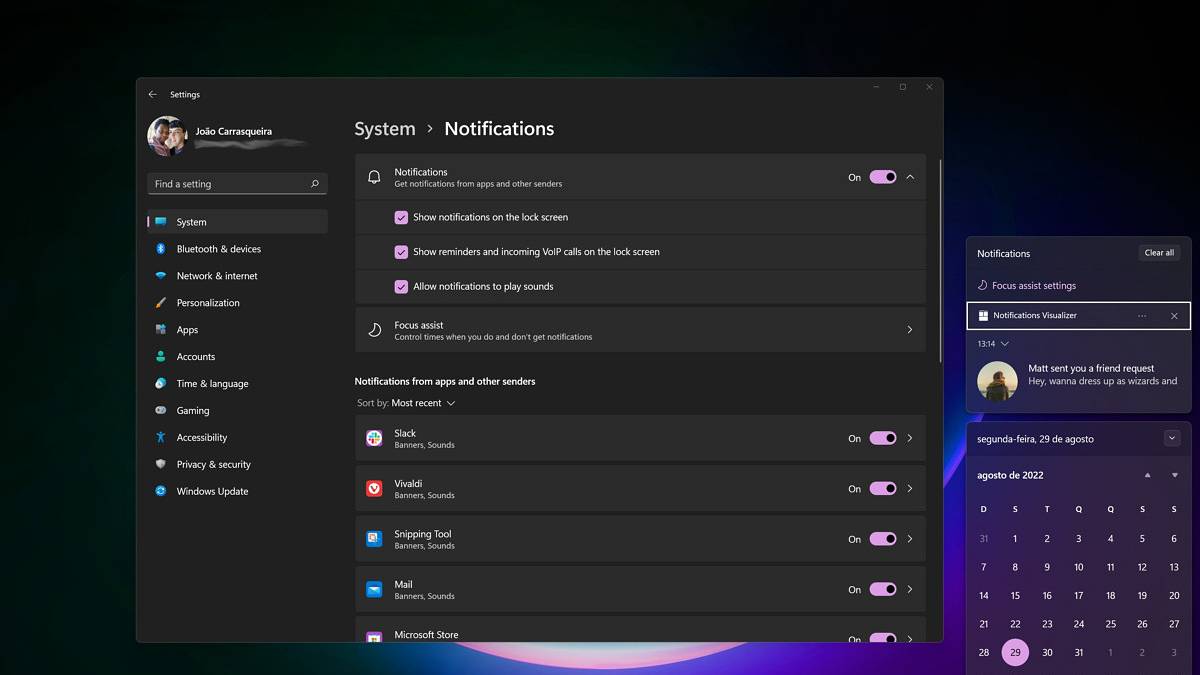Viewport: 1200px width, 675px height.
Task: Go back using the Settings back arrow
Action: point(152,94)
